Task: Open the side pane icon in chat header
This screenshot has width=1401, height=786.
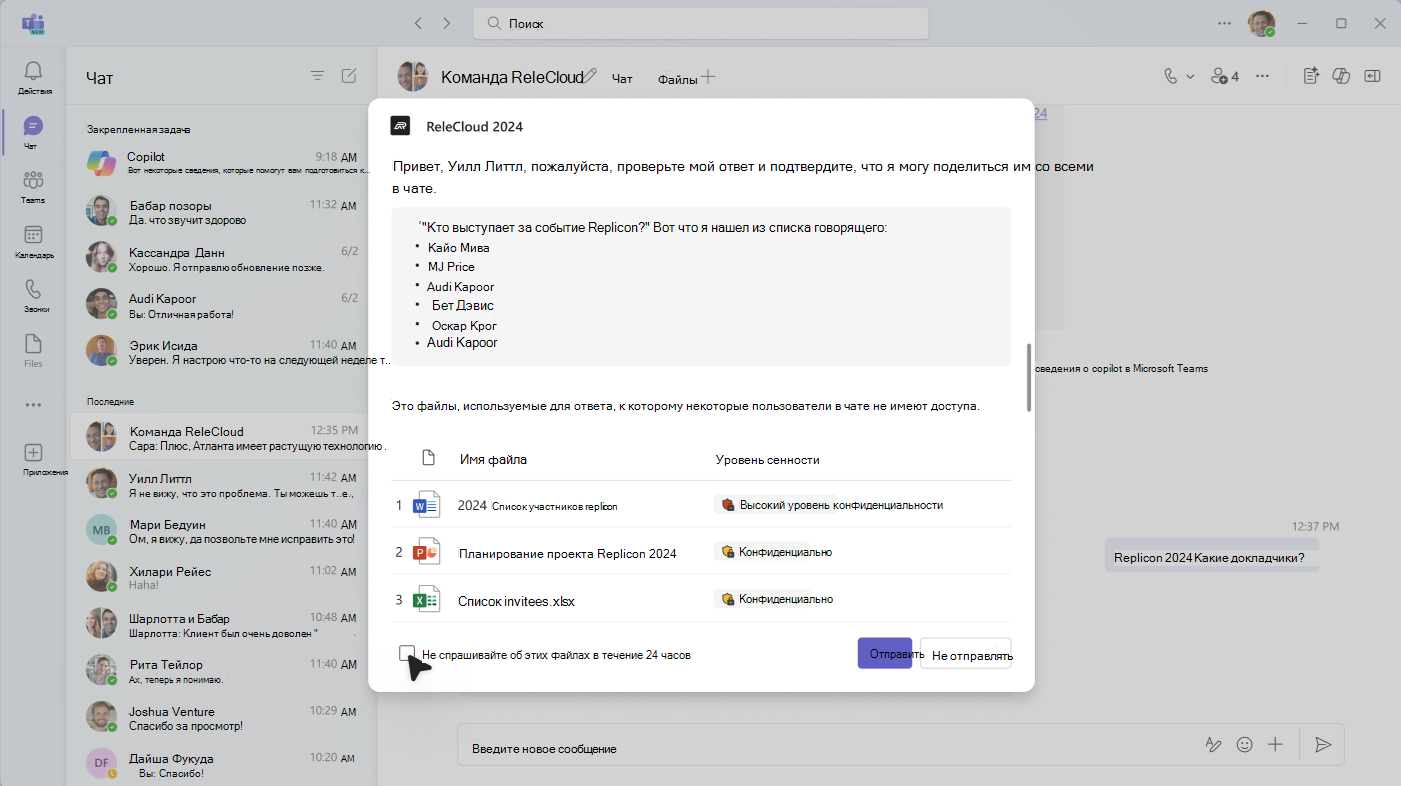Action: tap(1373, 76)
